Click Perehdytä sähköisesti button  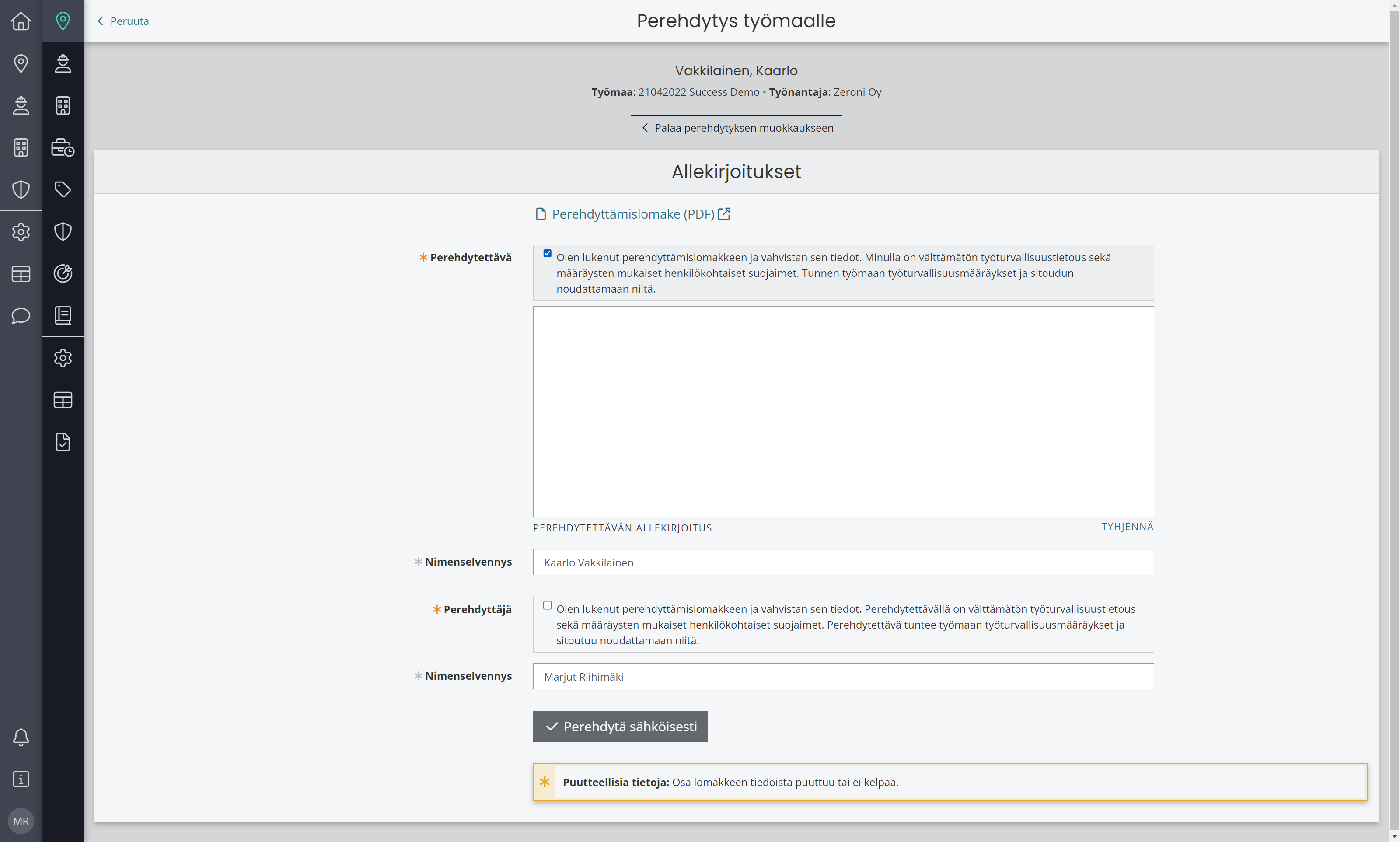pyautogui.click(x=621, y=726)
